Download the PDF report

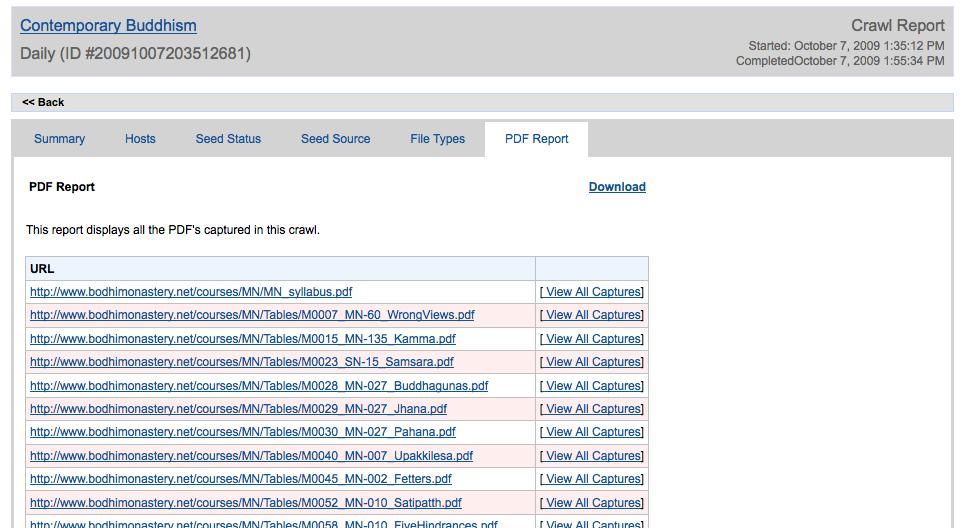coord(617,187)
